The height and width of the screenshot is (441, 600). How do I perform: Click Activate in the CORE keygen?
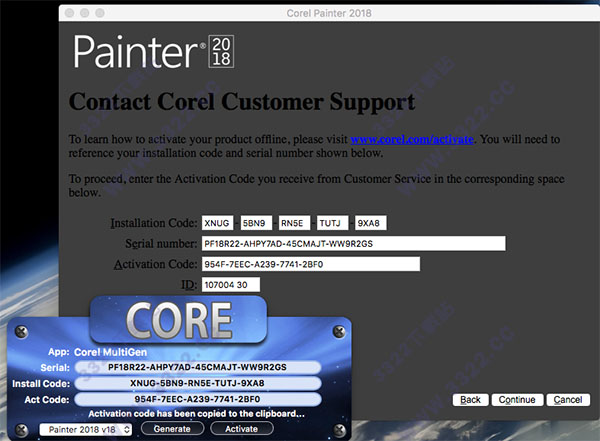241,429
